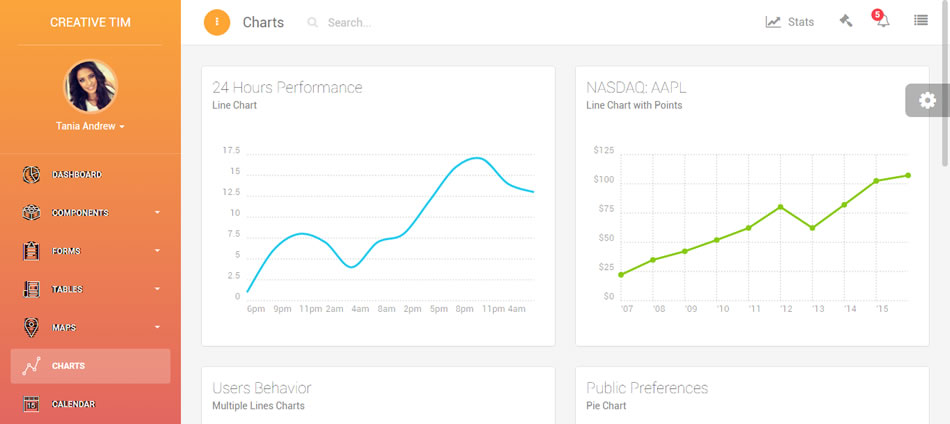Screen dimensions: 950x424
Task: Expand the Maps submenu arrow
Action: (x=157, y=327)
